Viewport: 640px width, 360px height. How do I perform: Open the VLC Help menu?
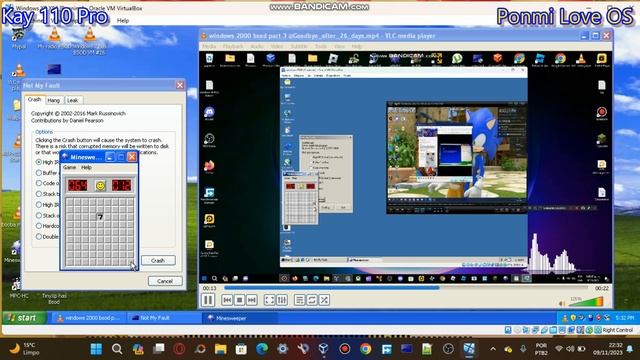click(357, 47)
